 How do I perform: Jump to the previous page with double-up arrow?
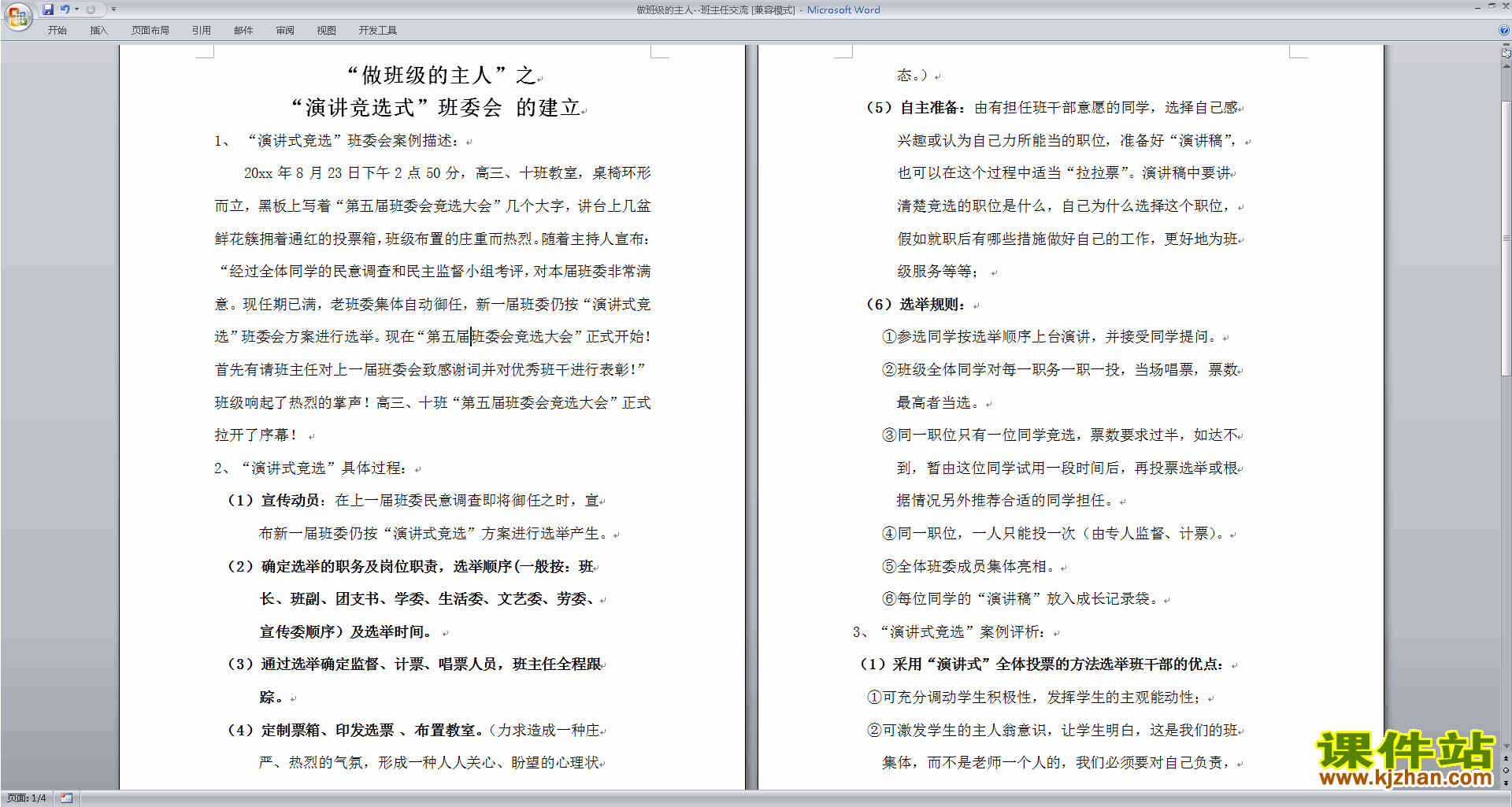[x=1506, y=759]
